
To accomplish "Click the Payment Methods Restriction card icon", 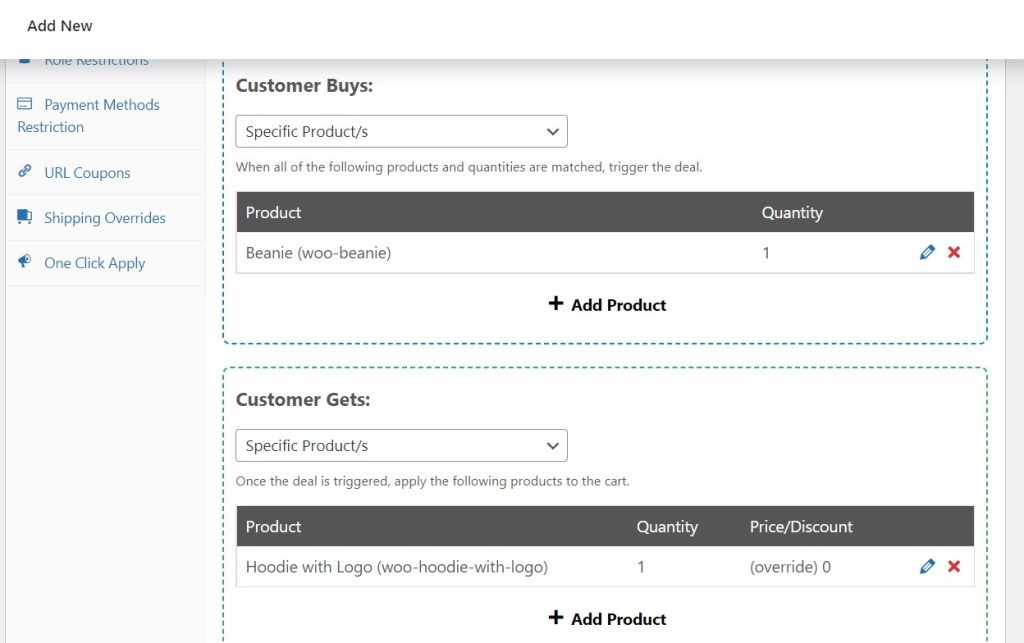I will pyautogui.click(x=25, y=104).
